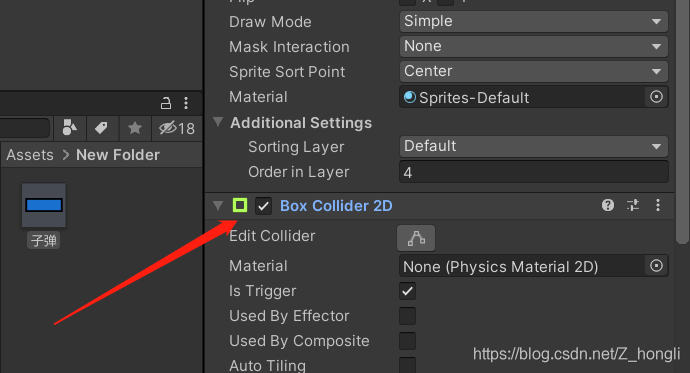The width and height of the screenshot is (690, 373).
Task: Click the Sorting Layer label
Action: (296, 147)
